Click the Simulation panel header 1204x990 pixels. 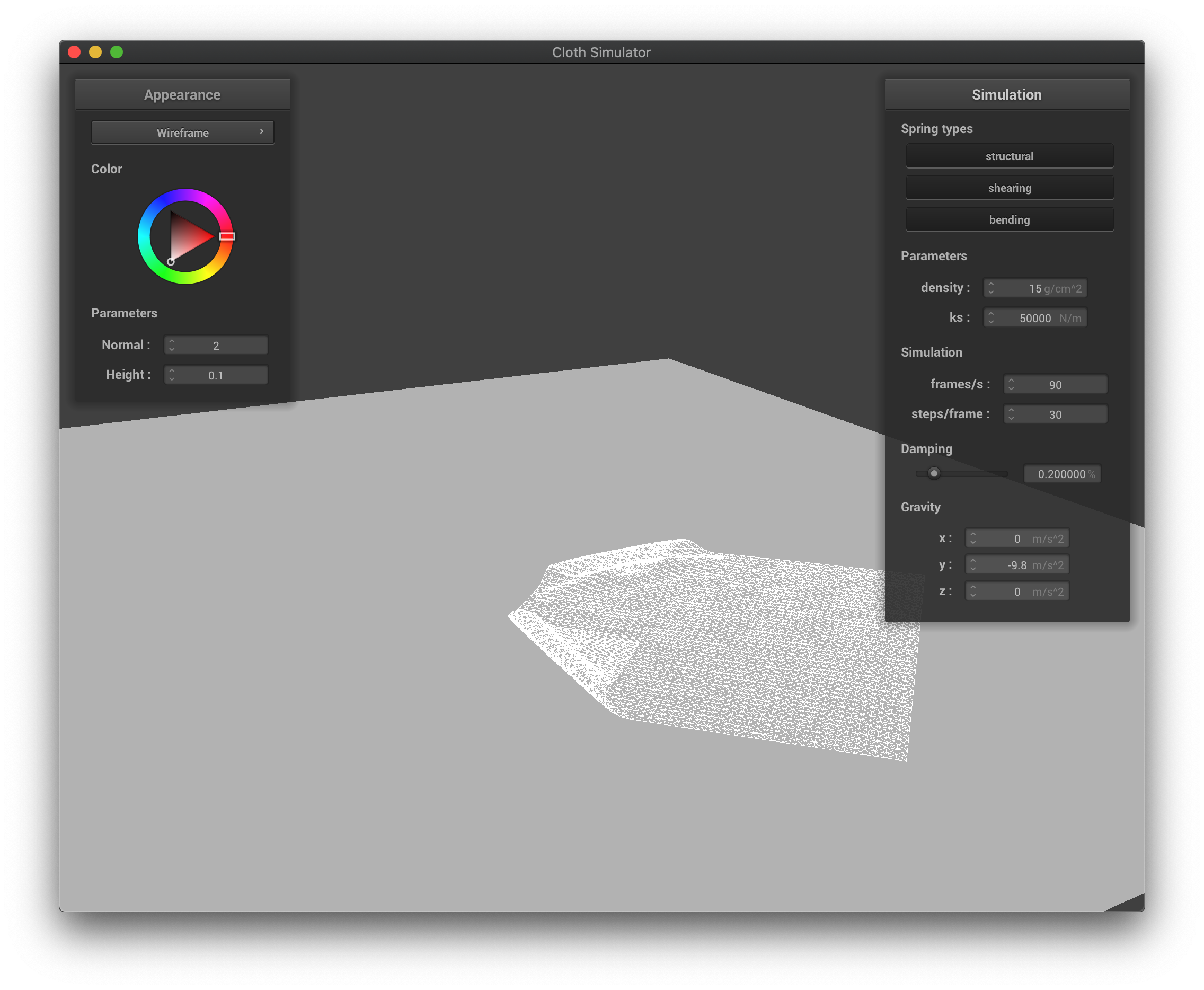1006,95
